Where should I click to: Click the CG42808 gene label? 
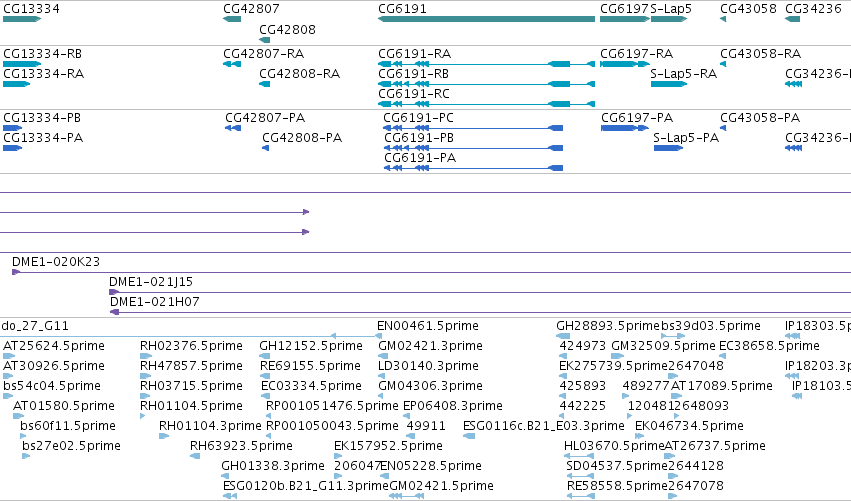[x=288, y=29]
